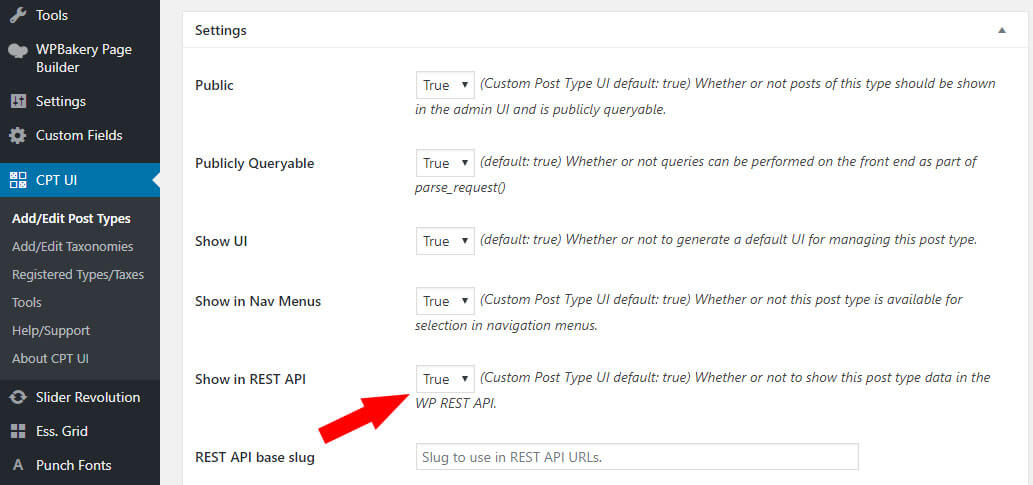
Task: Click the Show in REST API label
Action: click(x=250, y=379)
